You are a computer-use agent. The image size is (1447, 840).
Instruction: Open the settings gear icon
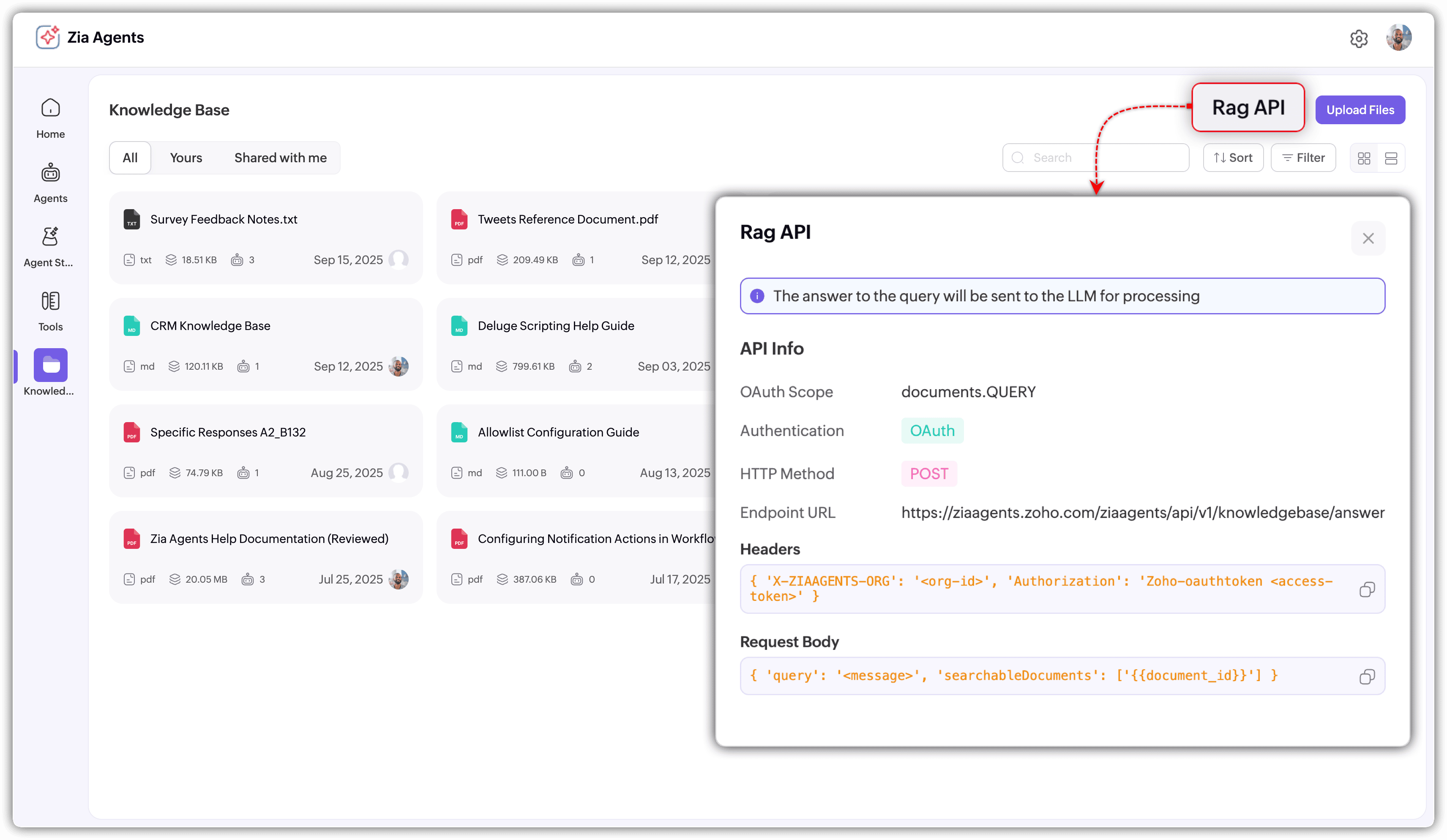click(x=1359, y=39)
